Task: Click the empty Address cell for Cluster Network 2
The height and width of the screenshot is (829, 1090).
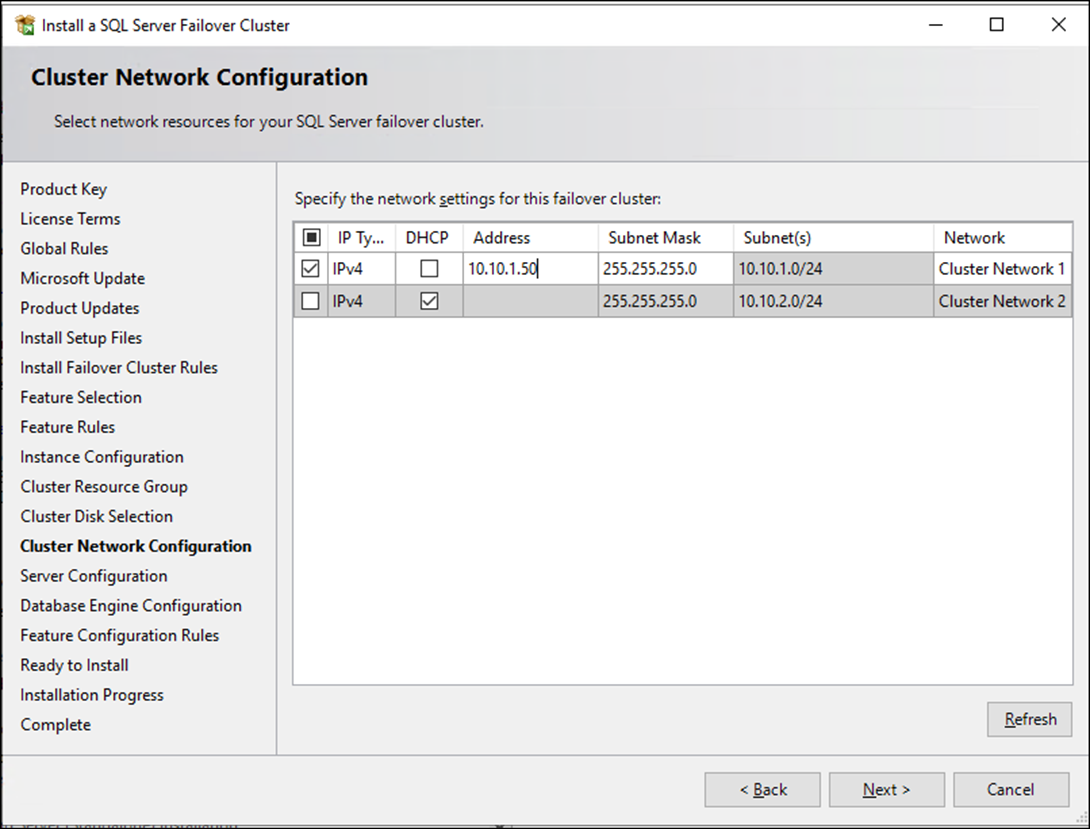Action: coord(530,301)
